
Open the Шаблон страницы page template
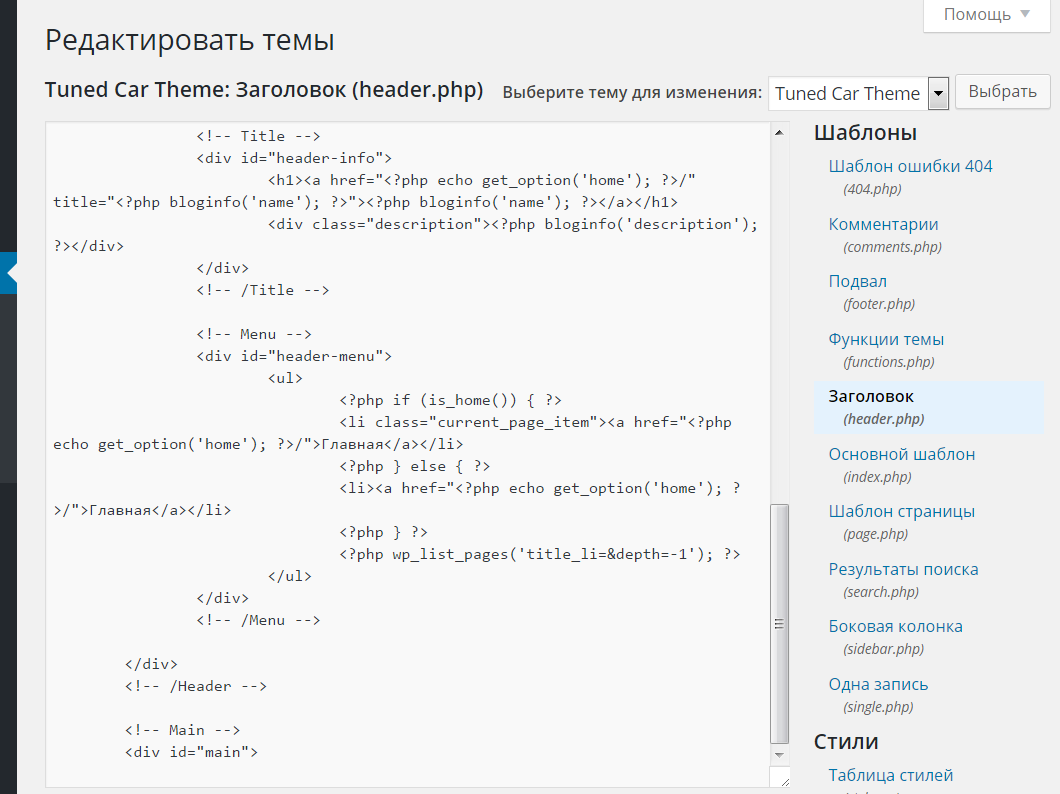click(901, 512)
